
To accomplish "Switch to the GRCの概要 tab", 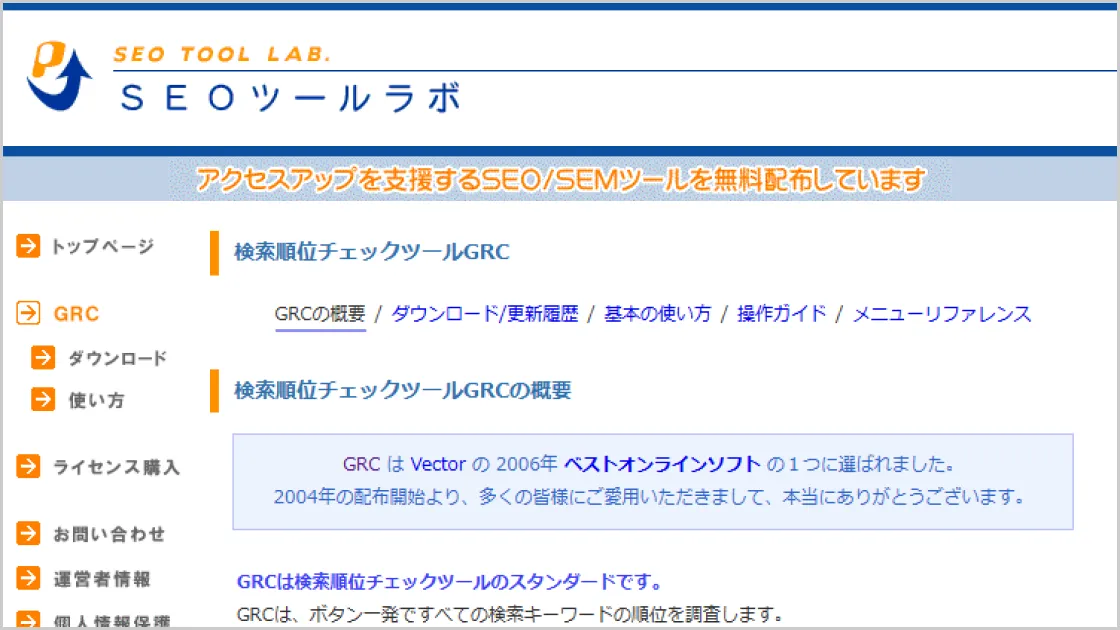I will tap(320, 314).
